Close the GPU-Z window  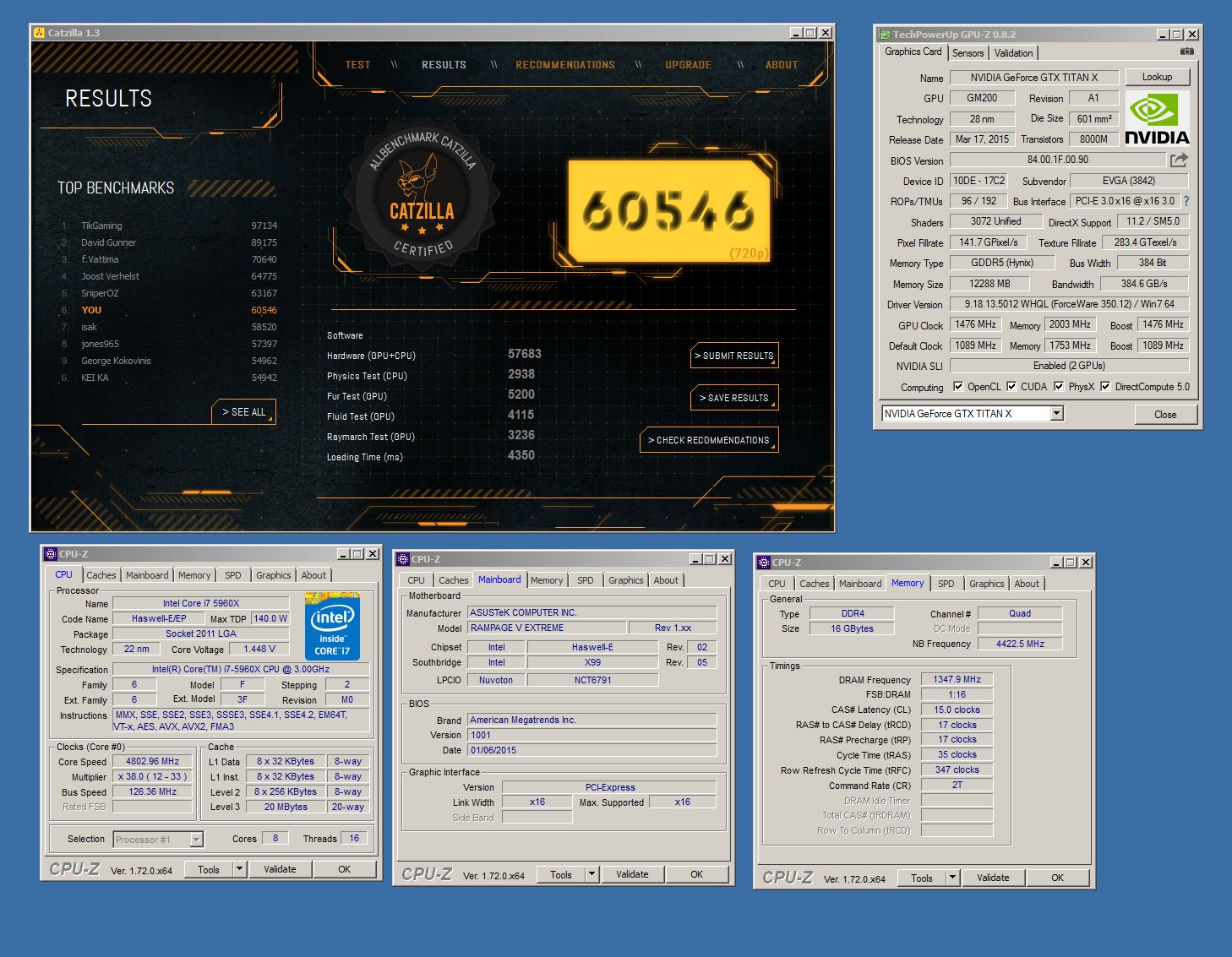click(x=1192, y=35)
